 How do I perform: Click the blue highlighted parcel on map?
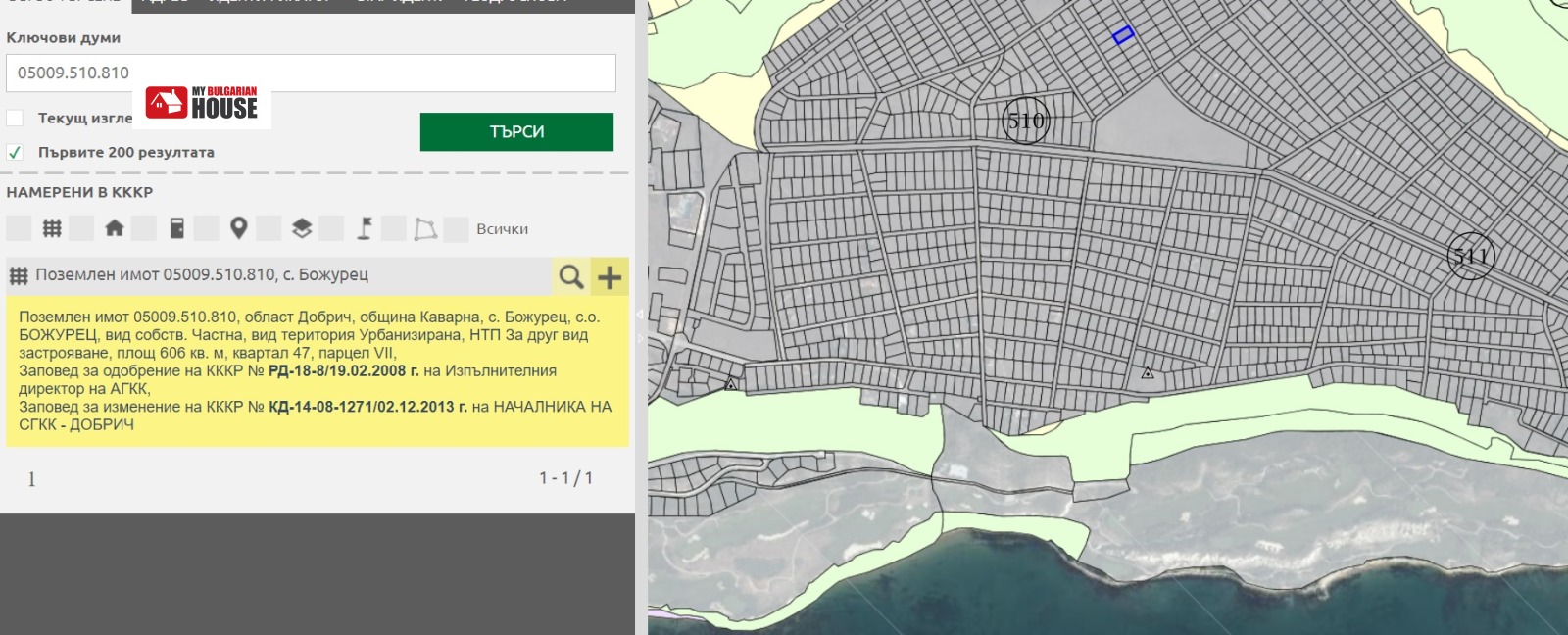pyautogui.click(x=1123, y=35)
